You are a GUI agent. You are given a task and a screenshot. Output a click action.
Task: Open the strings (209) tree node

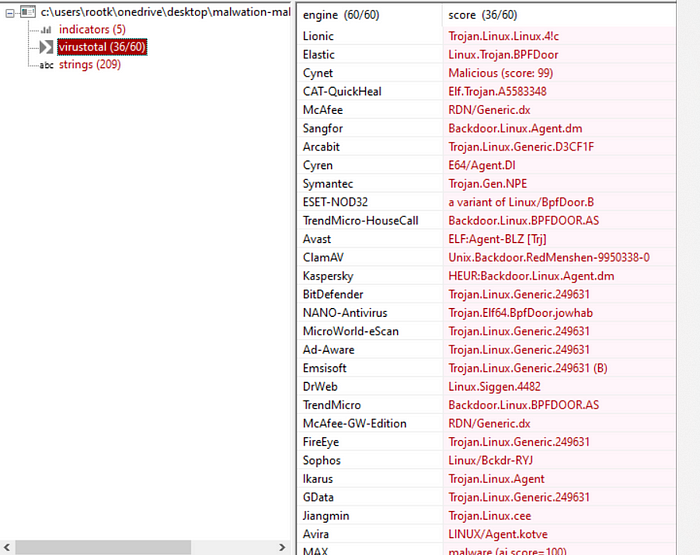(x=90, y=65)
